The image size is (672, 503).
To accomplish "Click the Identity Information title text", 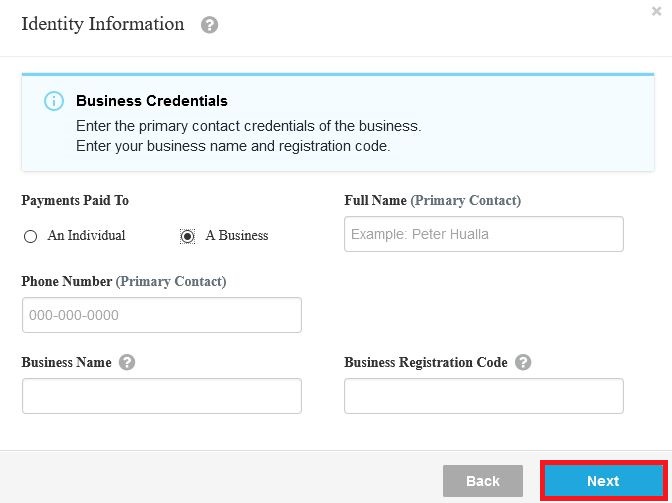I will 103,24.
